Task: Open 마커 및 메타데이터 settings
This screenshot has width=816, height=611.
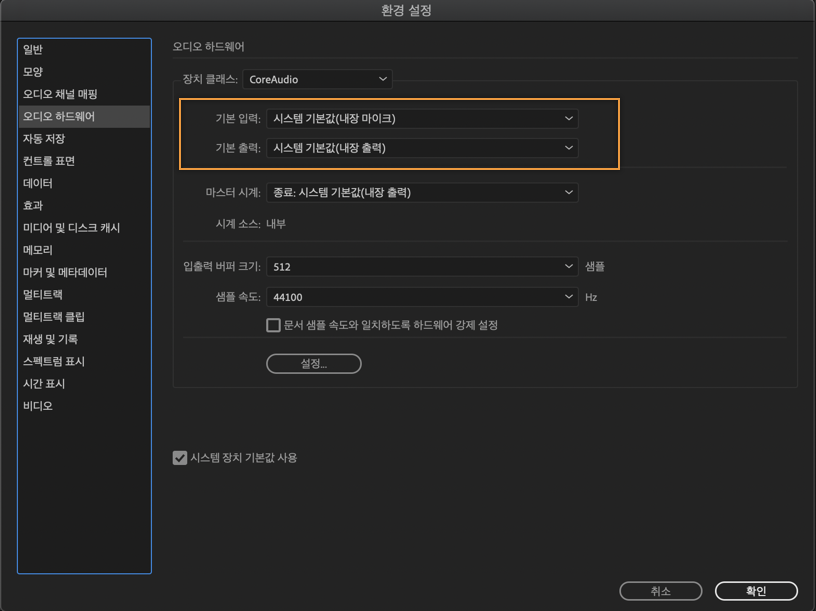Action: (84, 272)
